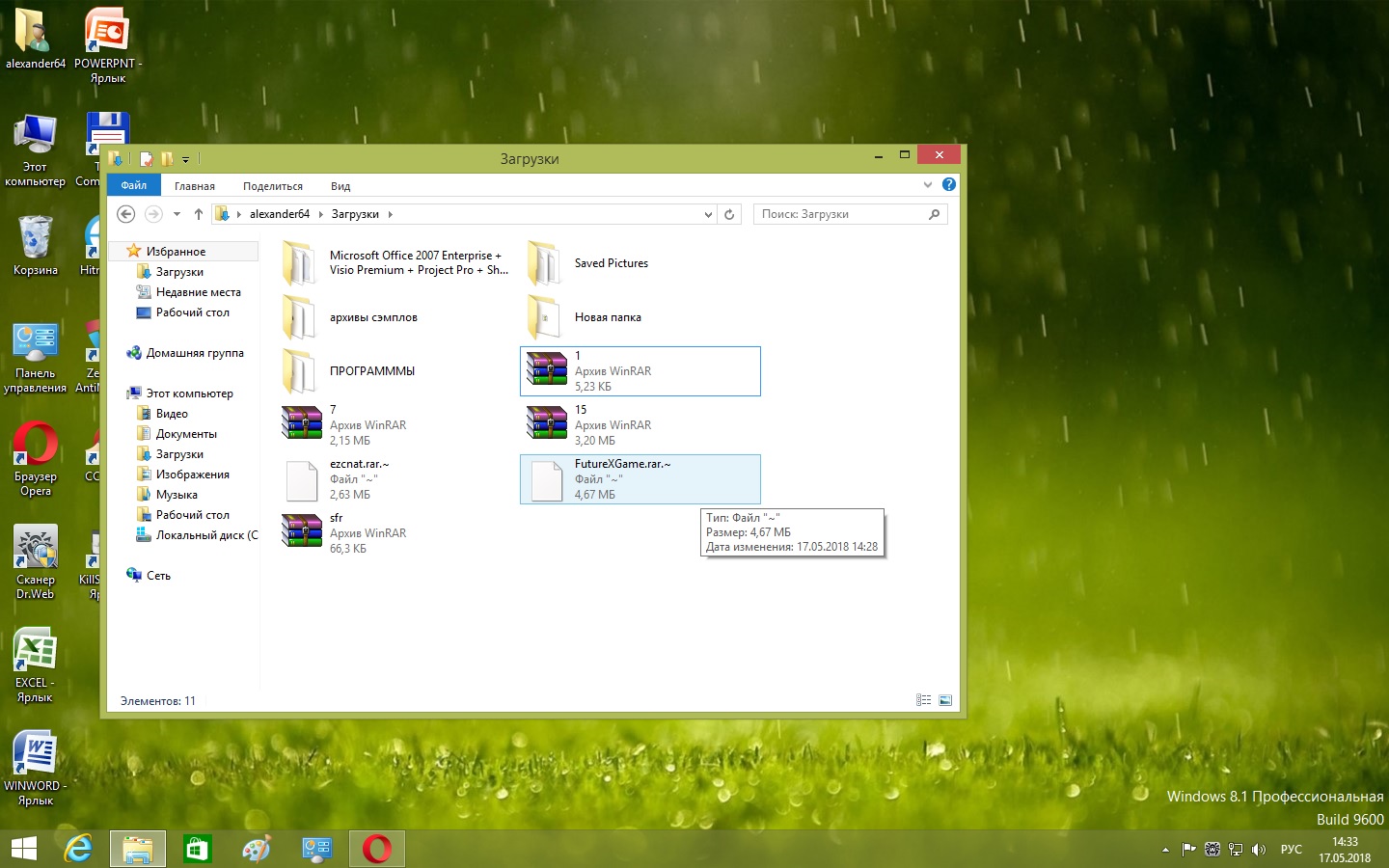This screenshot has width=1389, height=868.
Task: Open the address bar history dropdown
Action: (x=708, y=214)
